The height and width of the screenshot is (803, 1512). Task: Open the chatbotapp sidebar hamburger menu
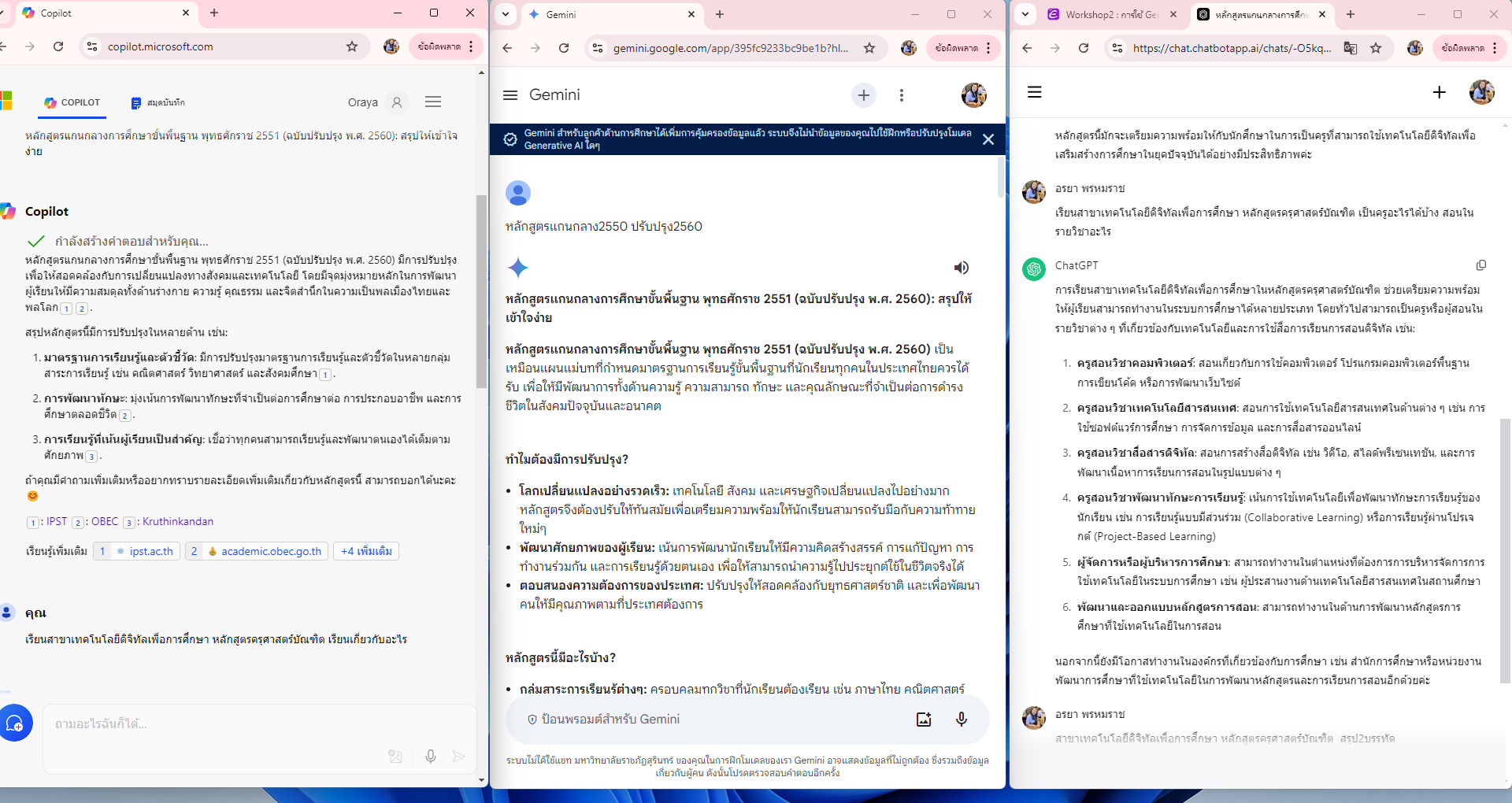(x=1035, y=92)
